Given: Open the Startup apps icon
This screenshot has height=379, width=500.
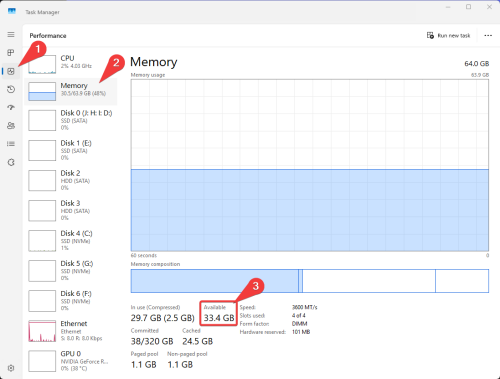Looking at the screenshot, I should coord(11,107).
